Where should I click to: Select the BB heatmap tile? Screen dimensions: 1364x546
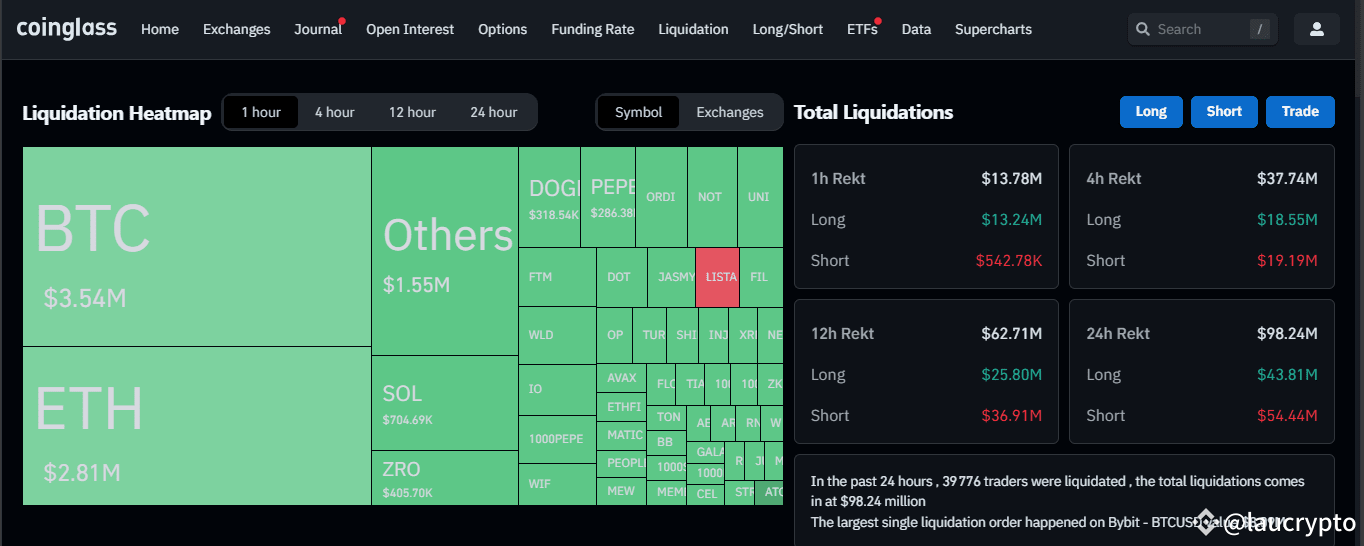pos(666,441)
